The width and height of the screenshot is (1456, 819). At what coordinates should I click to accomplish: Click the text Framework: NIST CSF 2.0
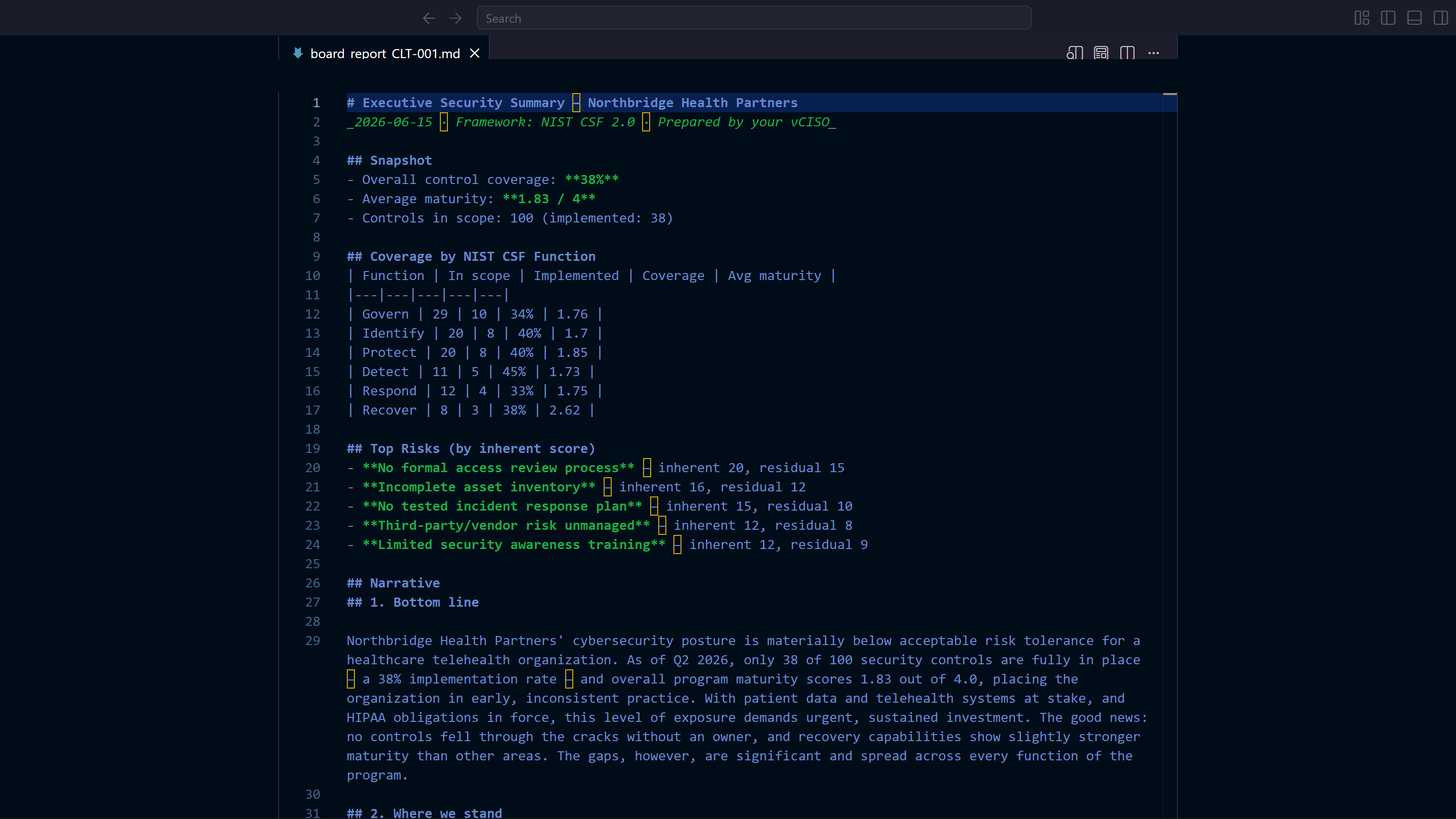pyautogui.click(x=545, y=122)
